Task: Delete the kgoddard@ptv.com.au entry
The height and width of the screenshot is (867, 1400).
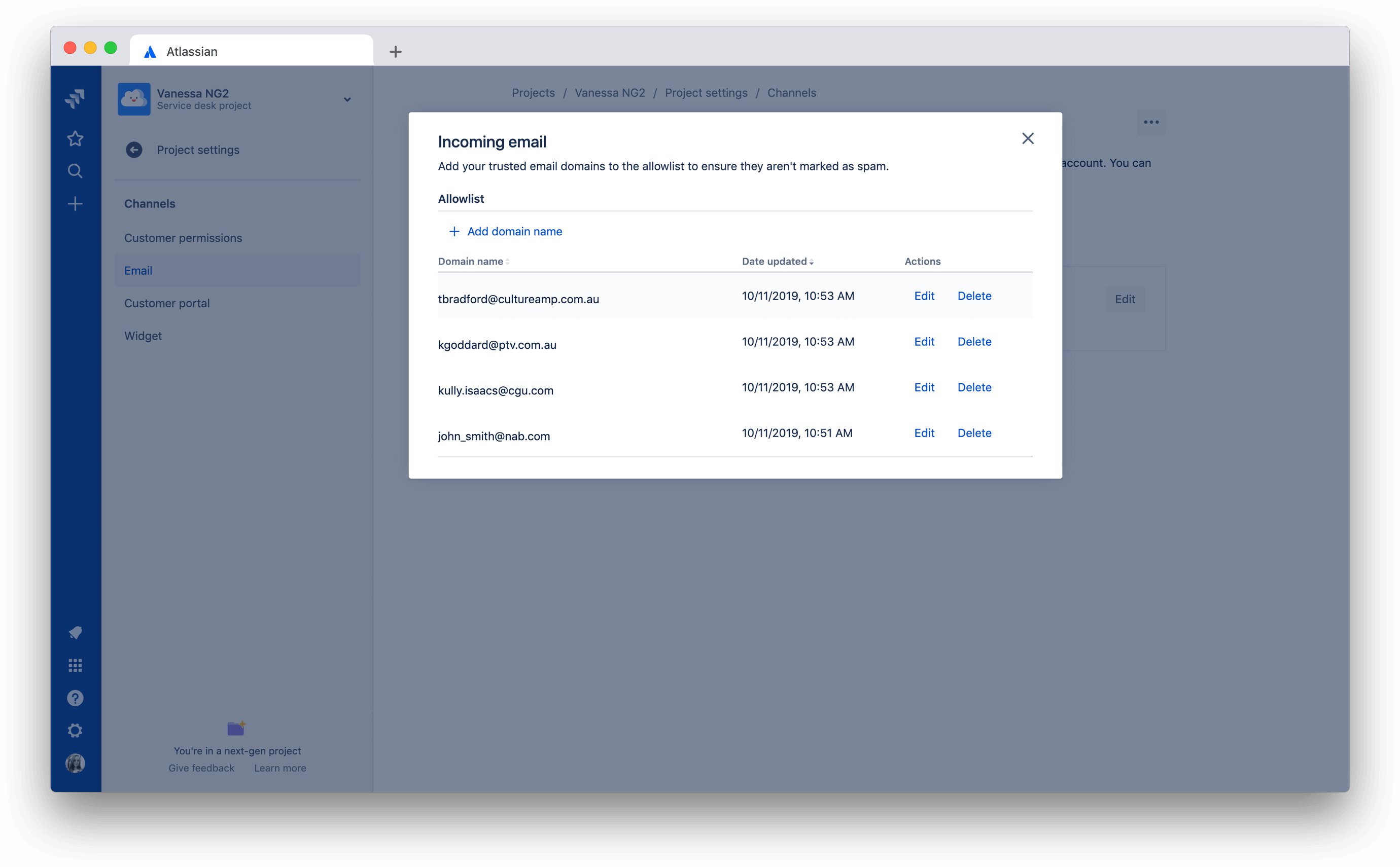Action: [x=974, y=342]
